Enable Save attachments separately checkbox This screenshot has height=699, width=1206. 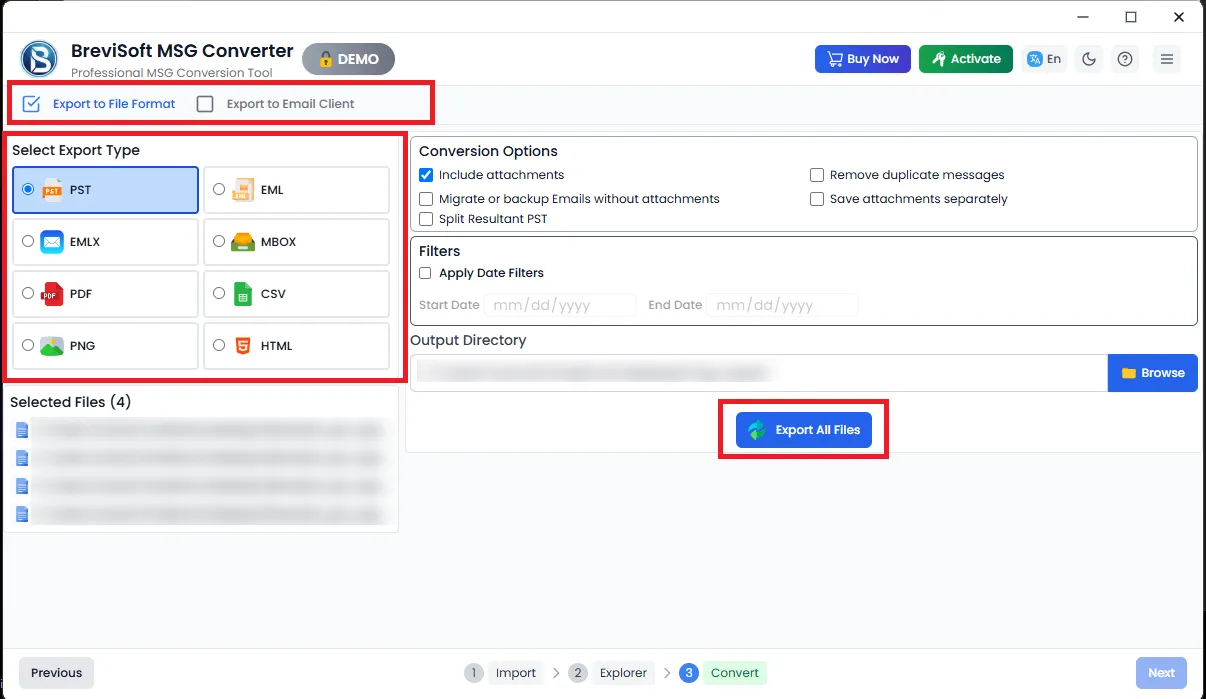[817, 199]
